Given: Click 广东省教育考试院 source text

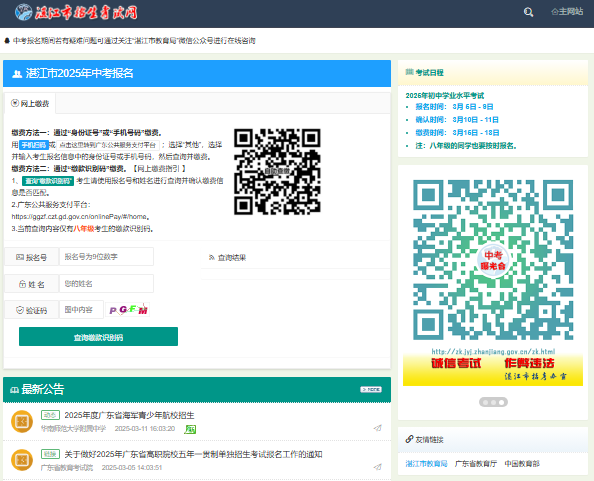Looking at the screenshot, I should click(x=67, y=468).
